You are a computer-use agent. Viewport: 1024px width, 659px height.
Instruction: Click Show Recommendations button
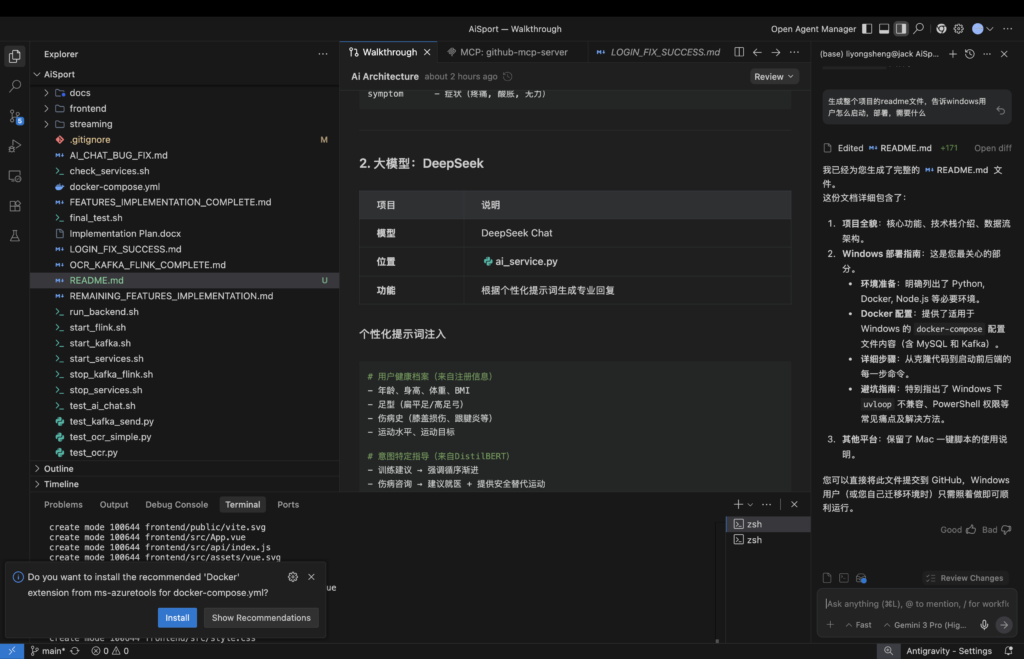[261, 618]
